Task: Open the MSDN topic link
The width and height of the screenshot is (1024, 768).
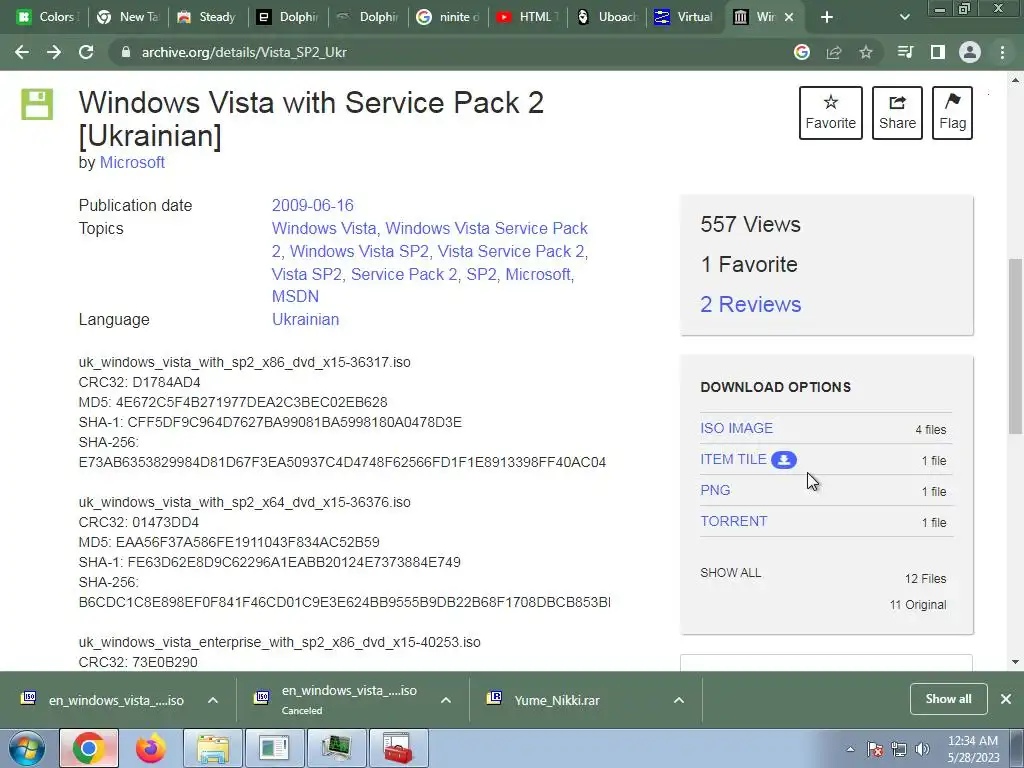Action: coord(295,296)
